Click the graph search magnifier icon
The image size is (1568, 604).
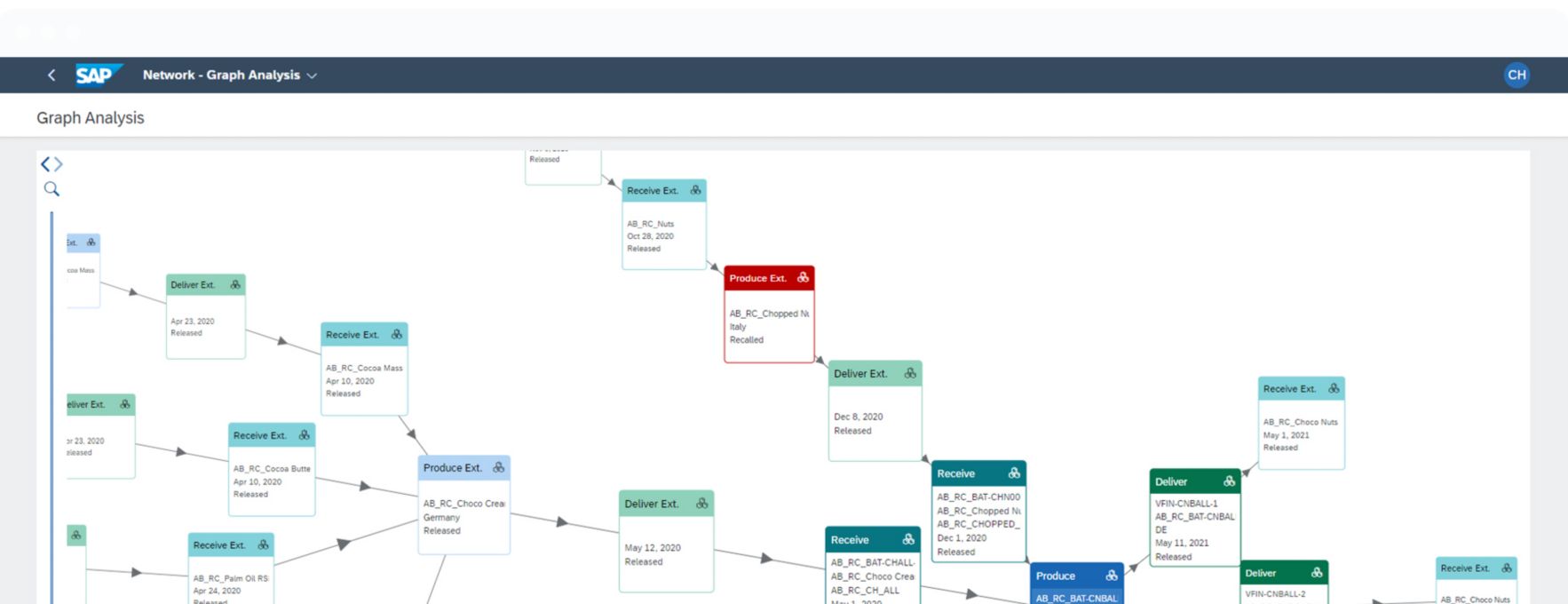click(x=51, y=189)
